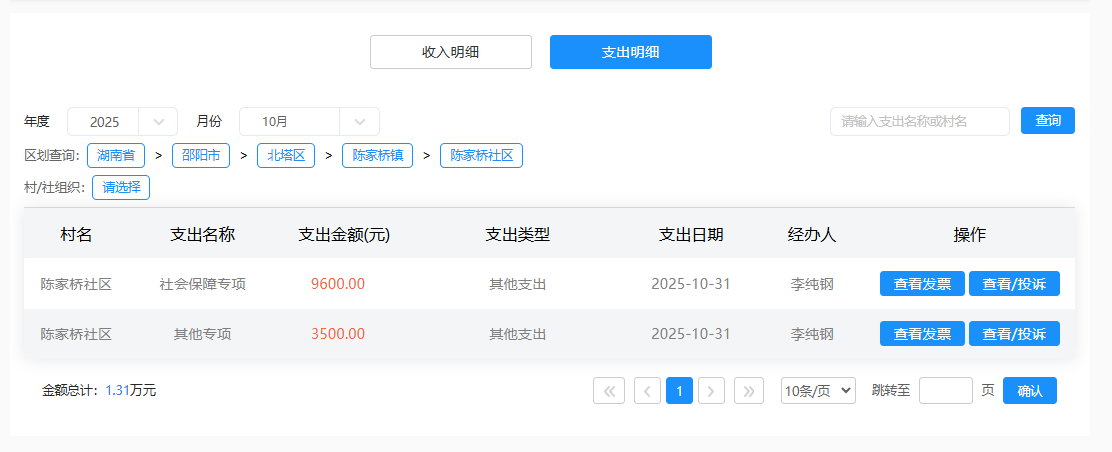Viewport: 1112px width, 452px height.
Task: View invoice for 社会保障专项 row
Action: [922, 284]
